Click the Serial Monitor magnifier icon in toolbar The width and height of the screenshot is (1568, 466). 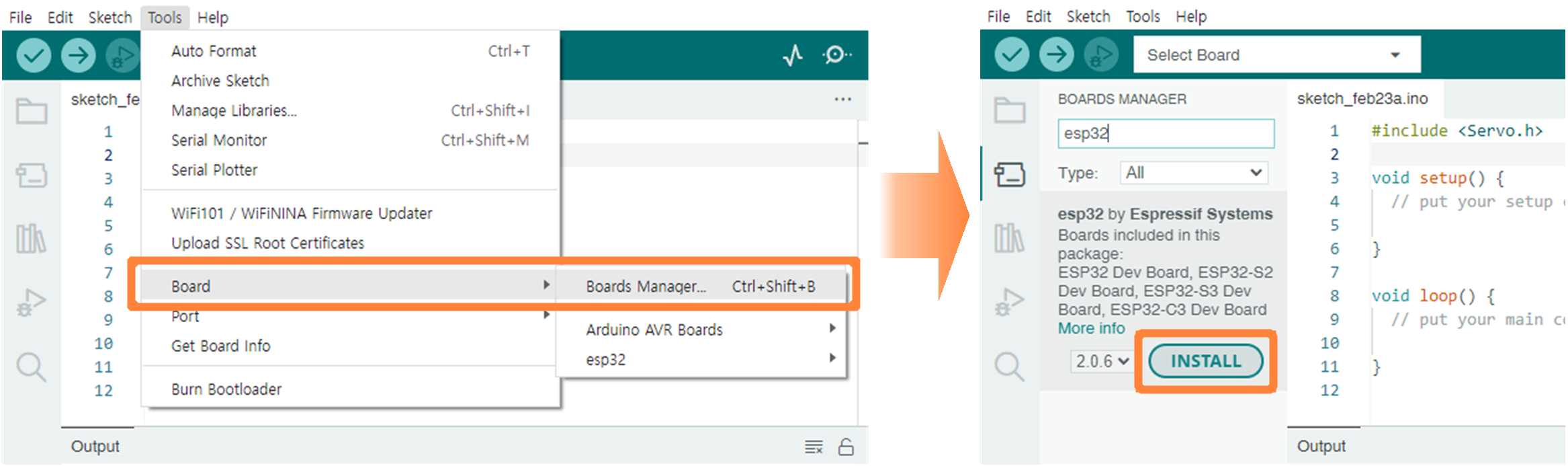click(x=836, y=54)
